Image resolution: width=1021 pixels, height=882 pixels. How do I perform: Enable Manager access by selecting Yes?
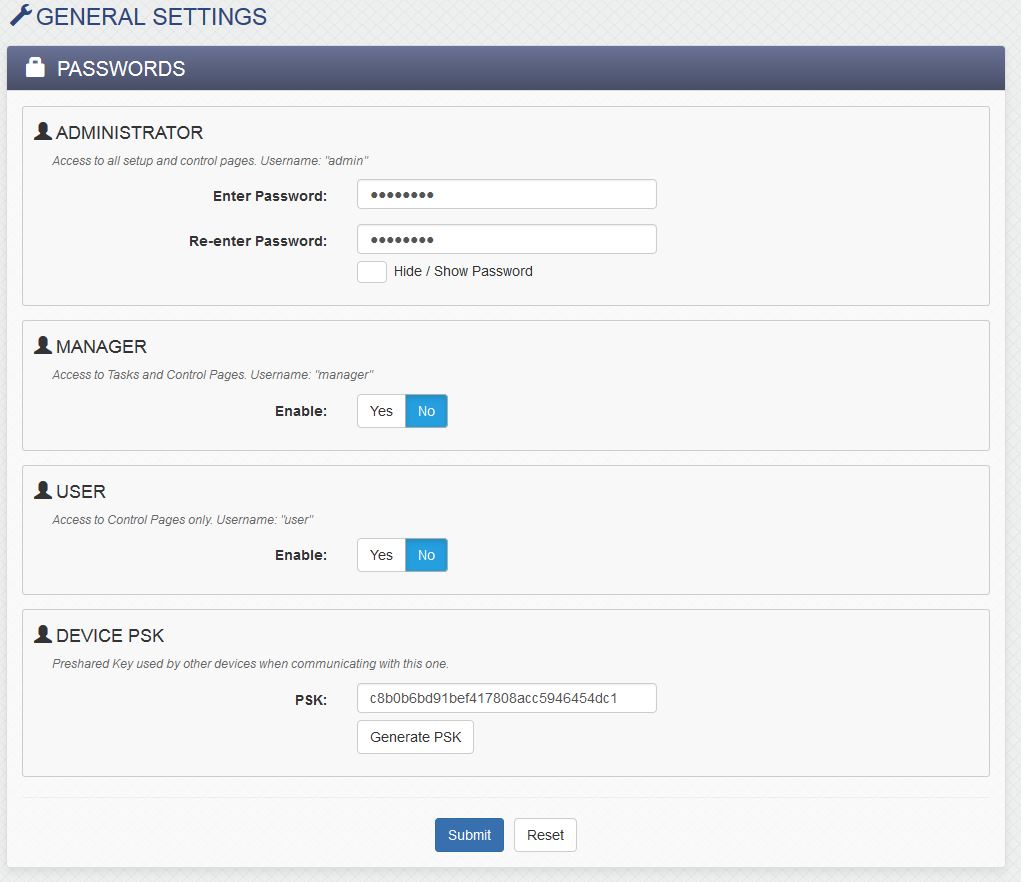click(x=380, y=410)
